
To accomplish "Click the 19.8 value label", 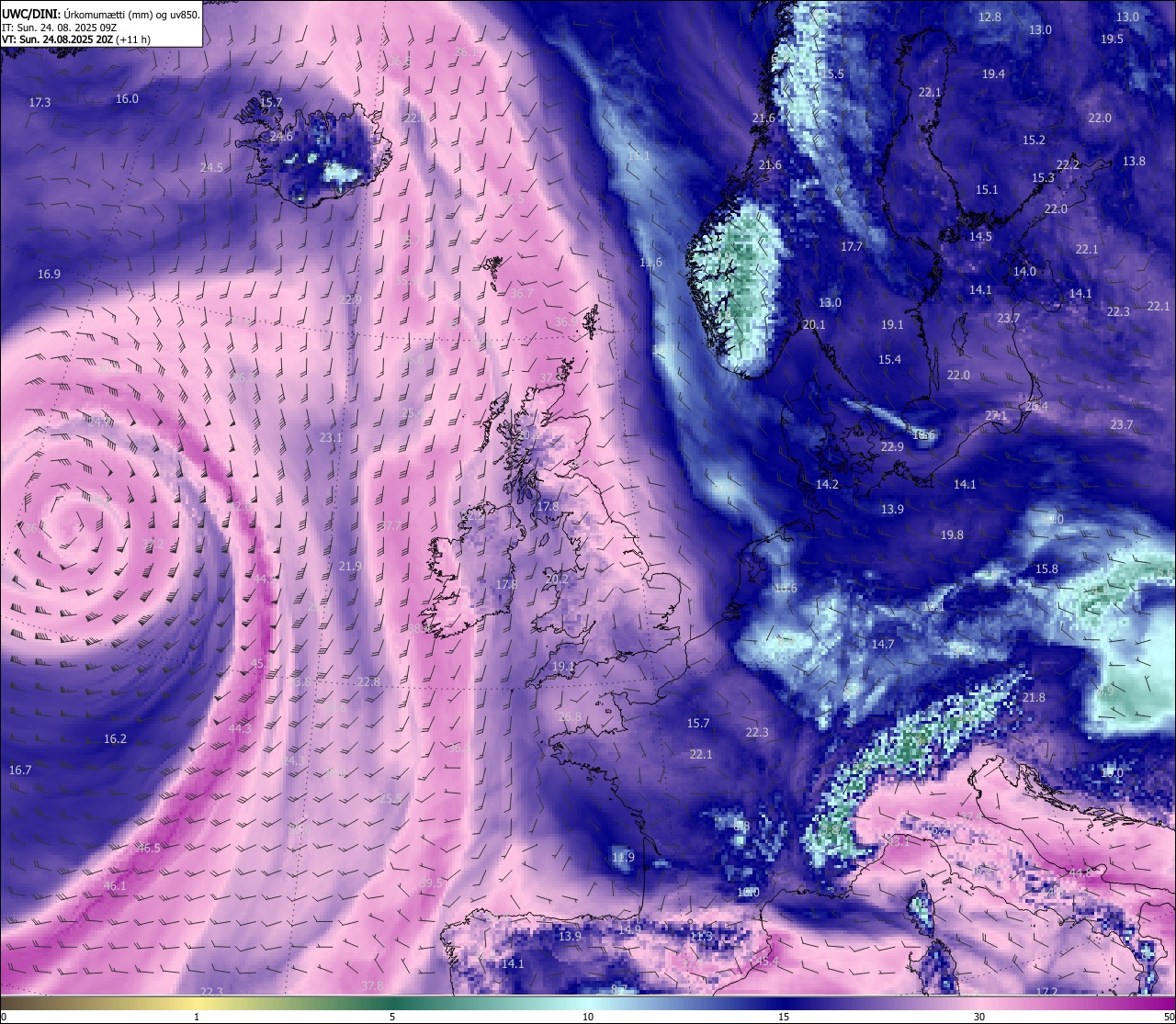I will [952, 535].
